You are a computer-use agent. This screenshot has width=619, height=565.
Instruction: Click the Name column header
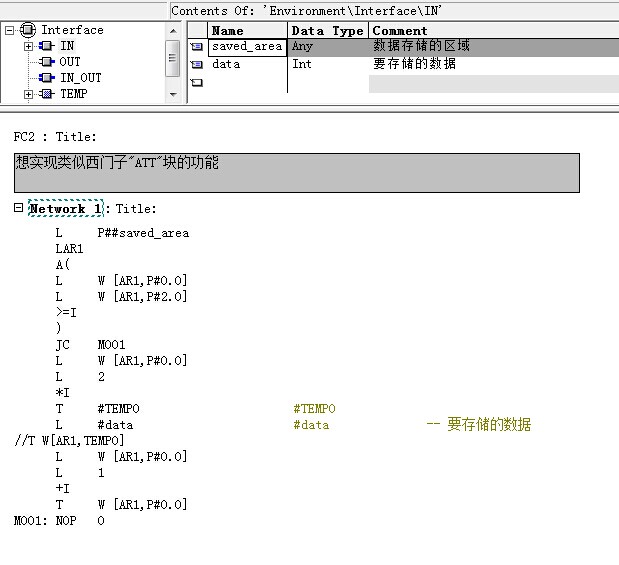click(x=248, y=30)
